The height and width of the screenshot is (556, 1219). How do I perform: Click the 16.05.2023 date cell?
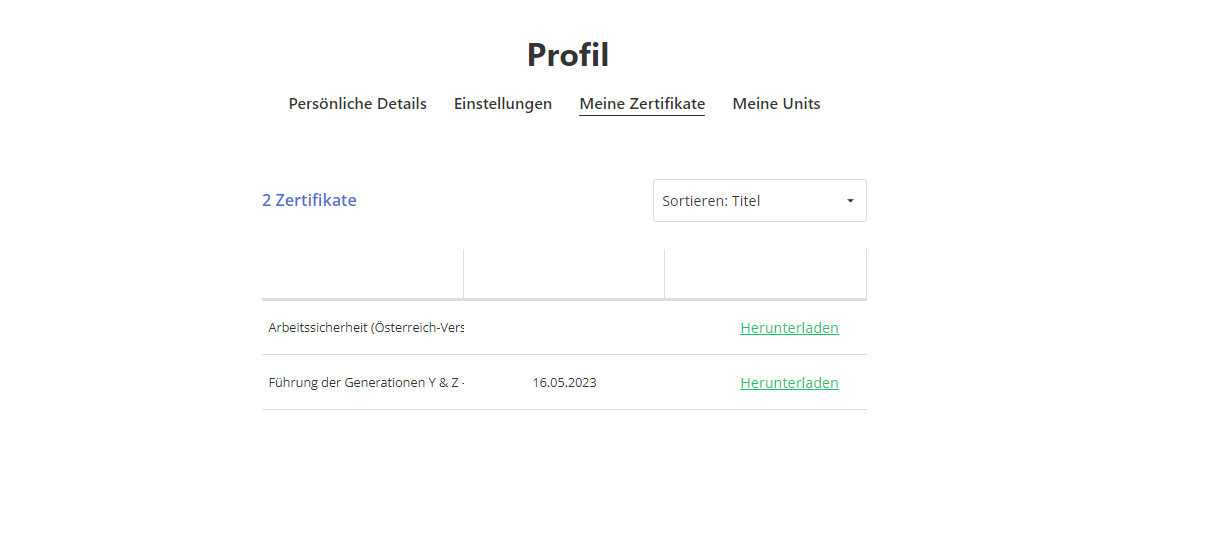point(564,383)
